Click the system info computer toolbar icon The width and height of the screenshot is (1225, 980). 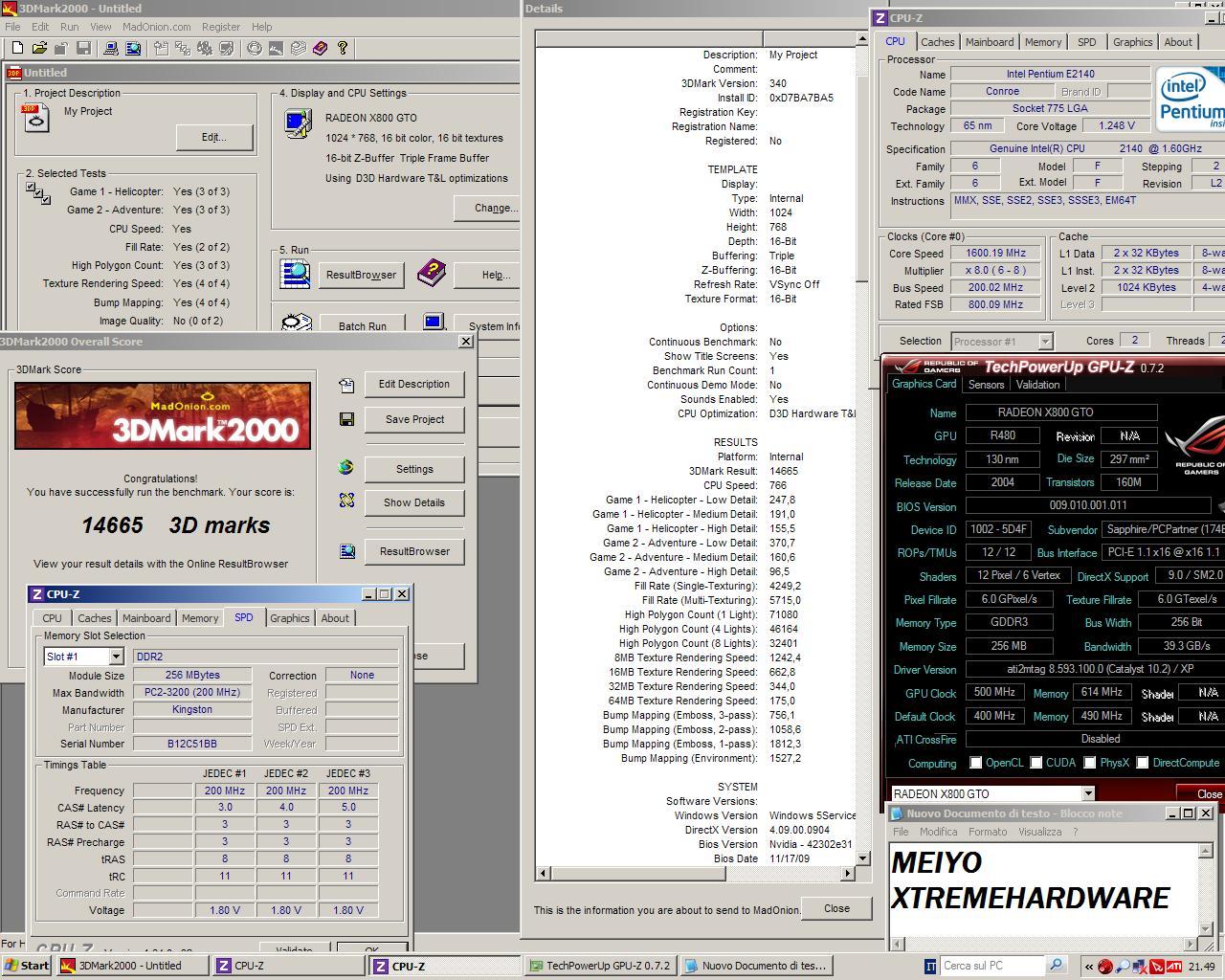[111, 48]
